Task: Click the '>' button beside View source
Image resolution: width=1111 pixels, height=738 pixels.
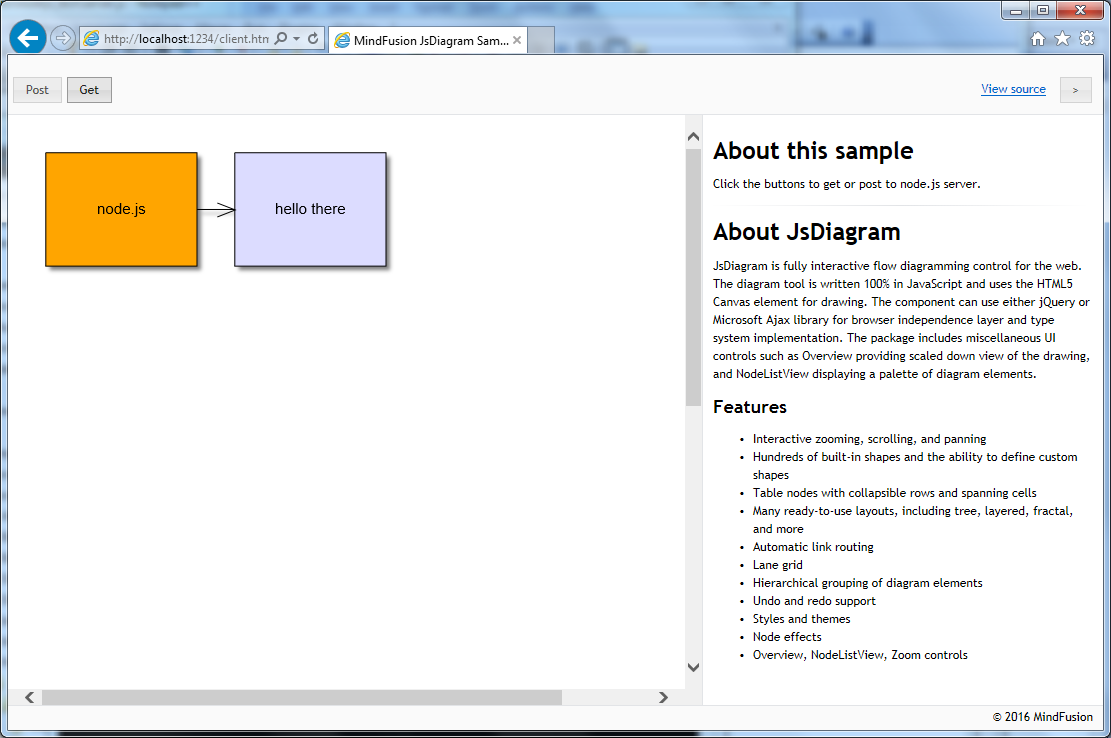Action: [1075, 89]
